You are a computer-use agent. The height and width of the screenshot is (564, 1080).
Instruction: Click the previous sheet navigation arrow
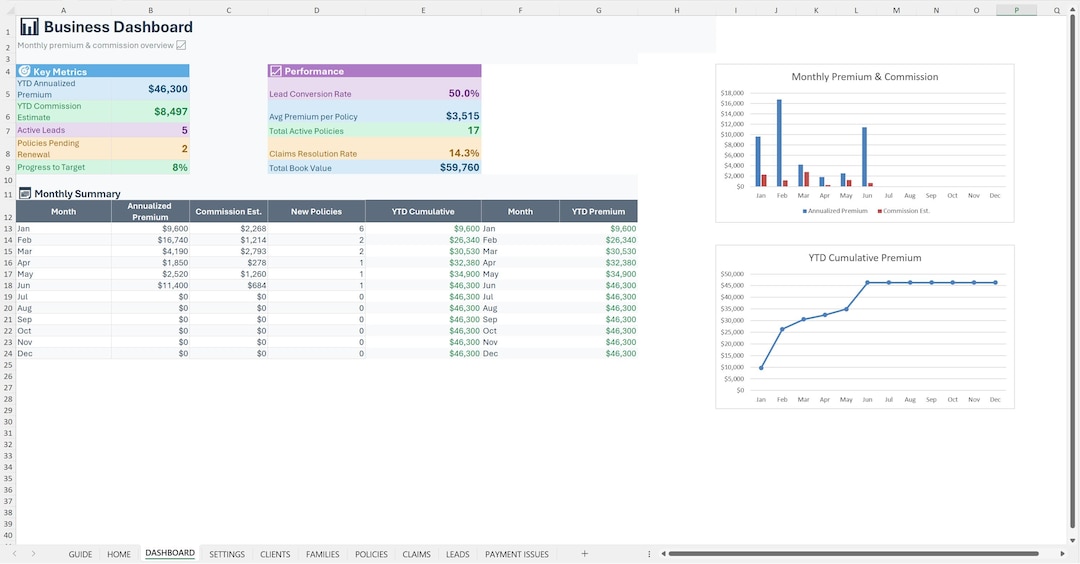click(x=14, y=554)
